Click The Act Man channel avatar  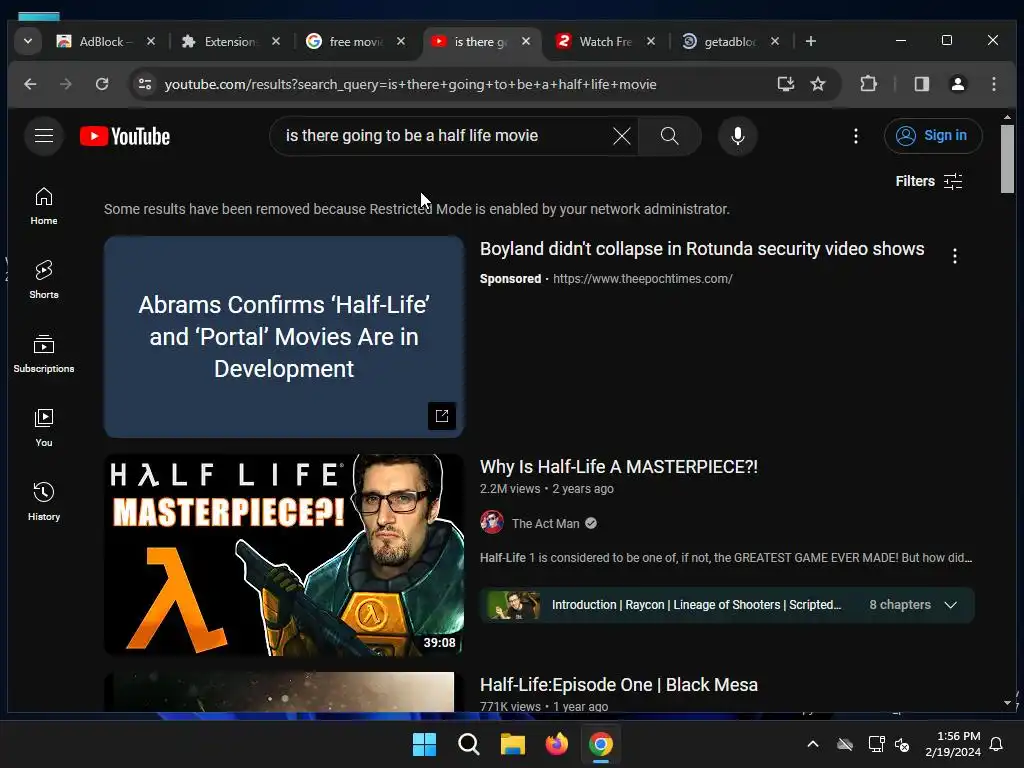pos(492,522)
